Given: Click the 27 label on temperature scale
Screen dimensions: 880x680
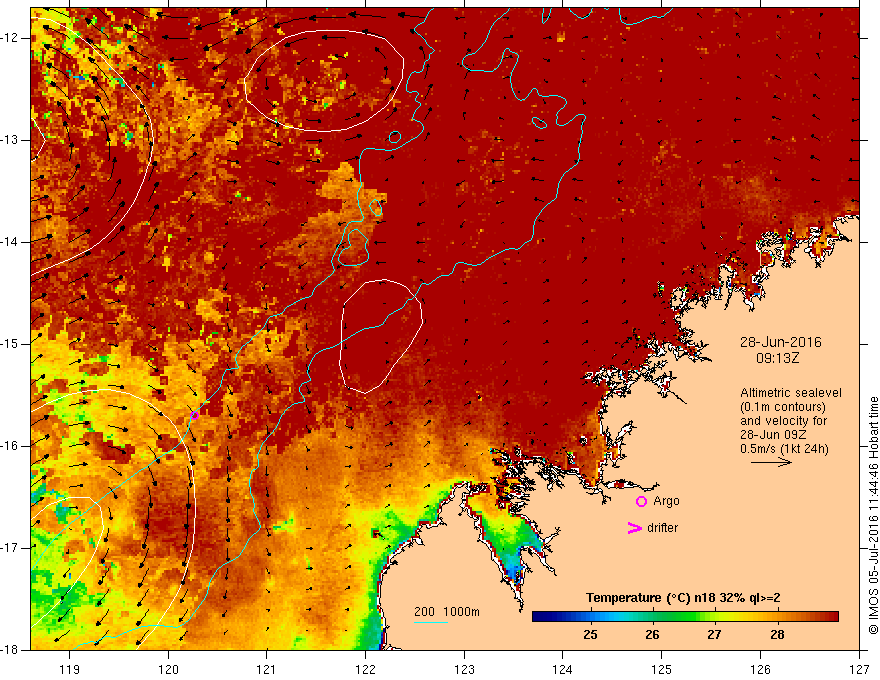Looking at the screenshot, I should 714,635.
